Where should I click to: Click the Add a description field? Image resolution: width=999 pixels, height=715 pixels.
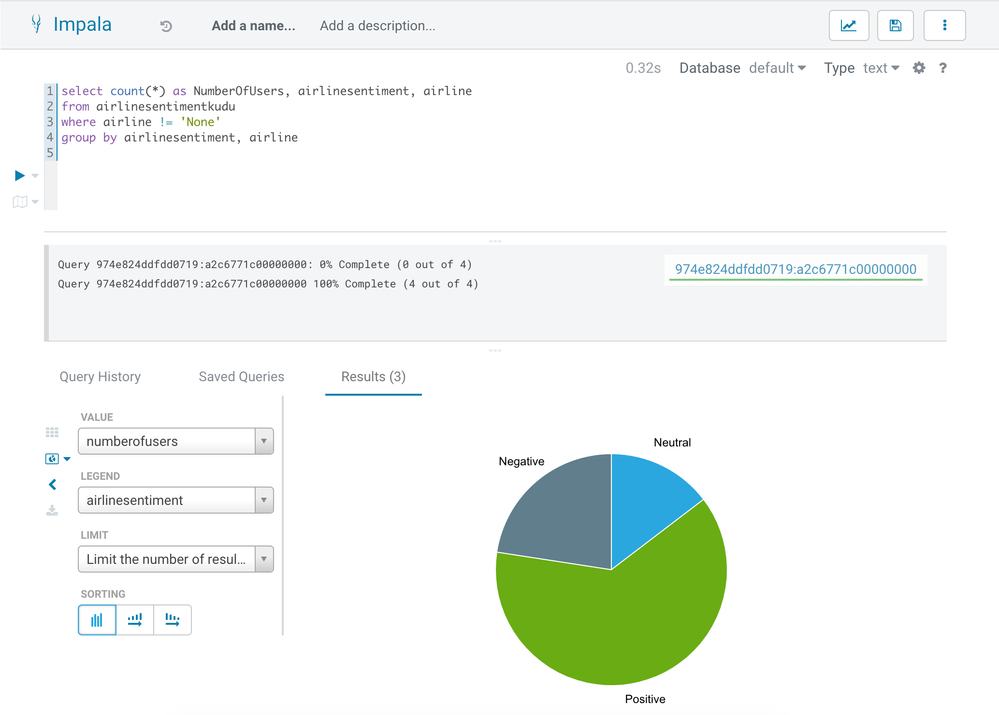(x=377, y=26)
